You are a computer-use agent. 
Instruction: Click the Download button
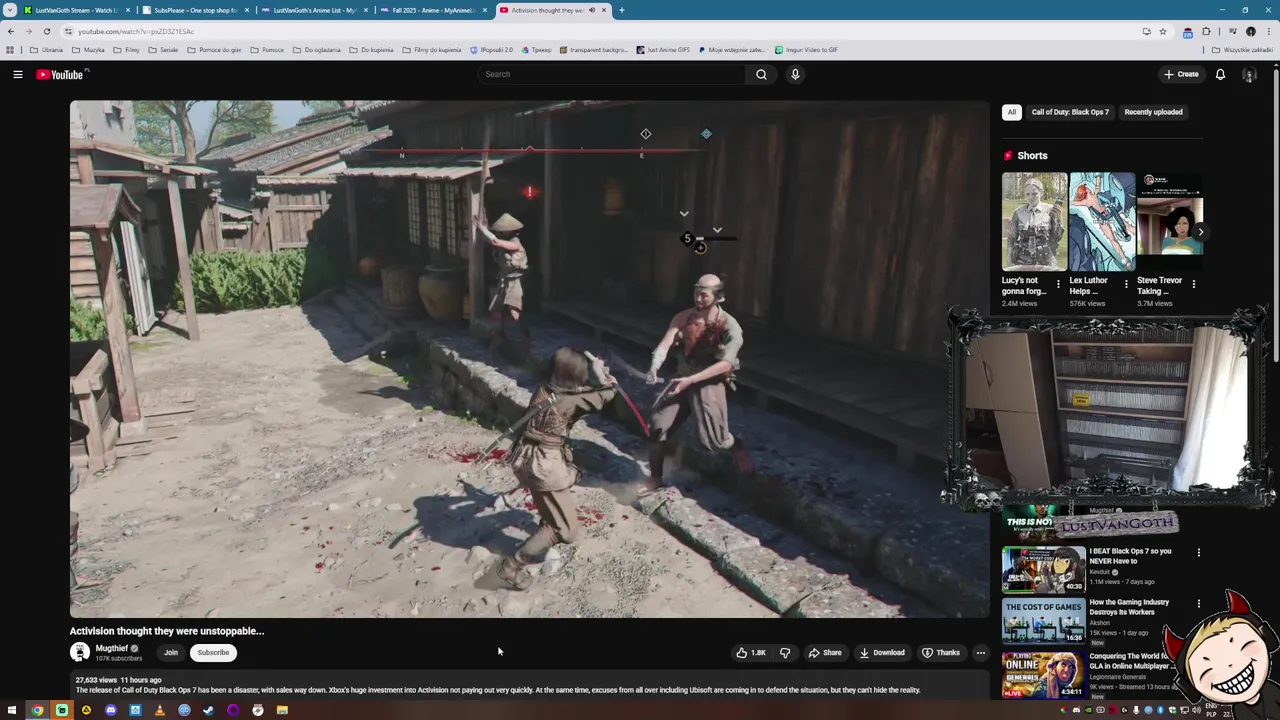(x=882, y=652)
